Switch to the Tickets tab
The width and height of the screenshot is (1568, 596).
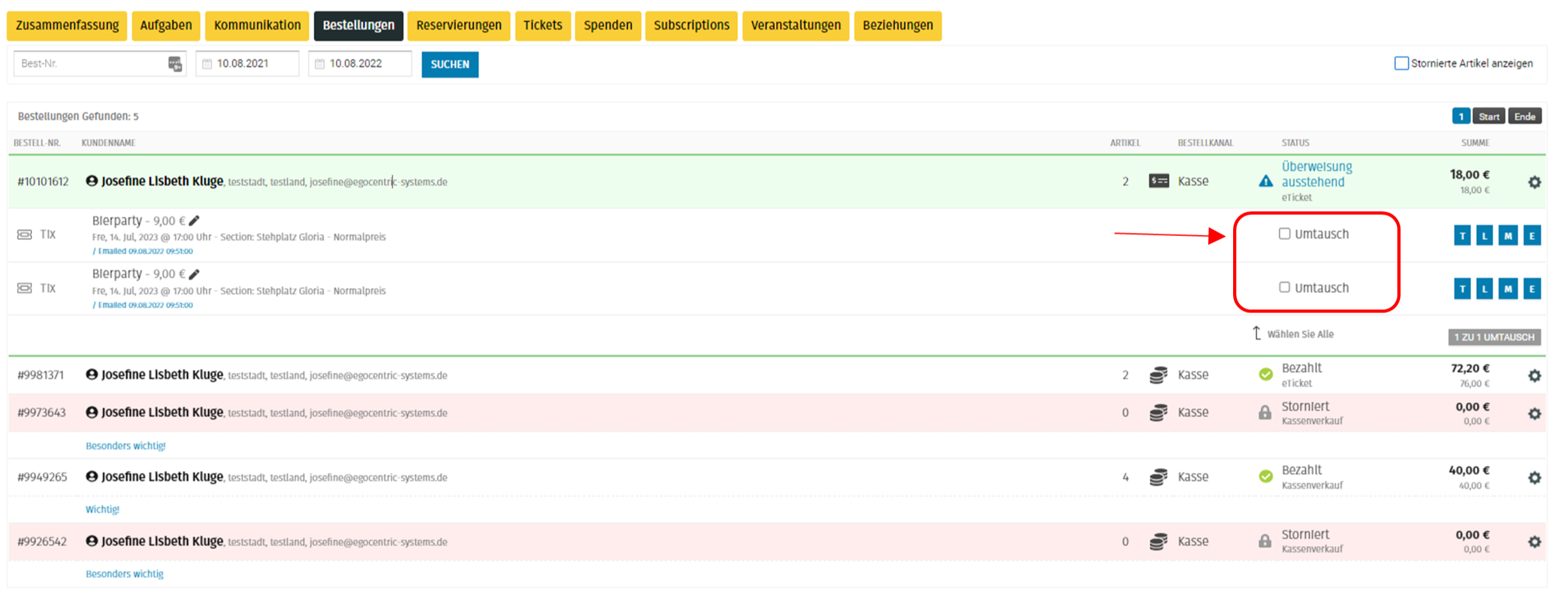pyautogui.click(x=542, y=26)
